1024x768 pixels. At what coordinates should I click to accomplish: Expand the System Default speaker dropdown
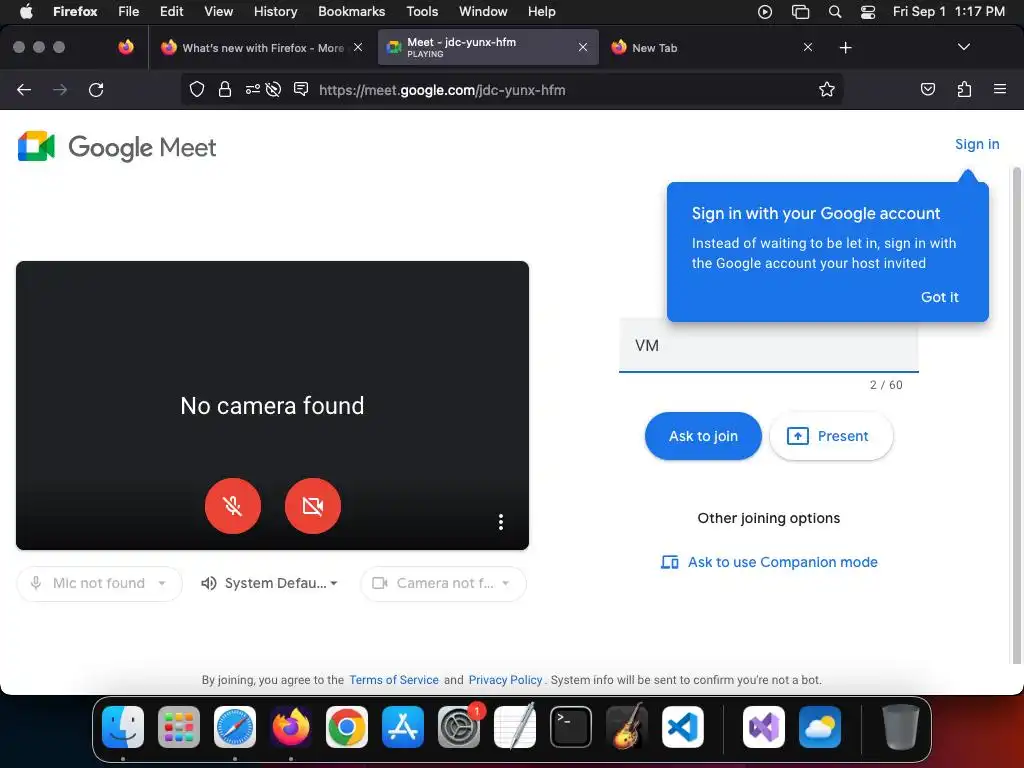pyautogui.click(x=271, y=583)
